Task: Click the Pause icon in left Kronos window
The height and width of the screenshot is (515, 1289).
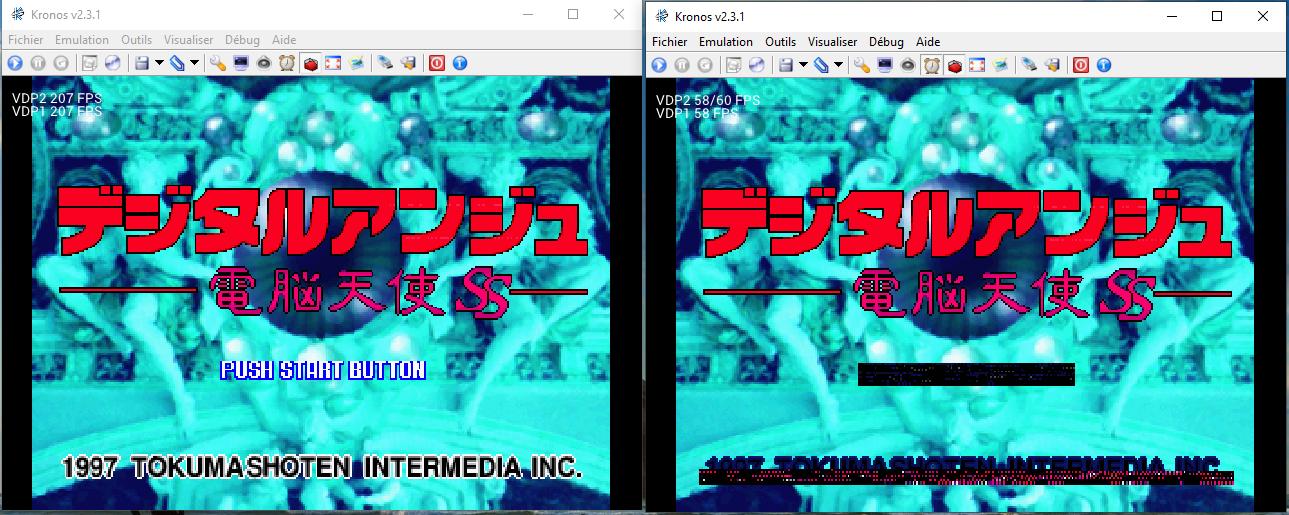Action: click(x=38, y=63)
